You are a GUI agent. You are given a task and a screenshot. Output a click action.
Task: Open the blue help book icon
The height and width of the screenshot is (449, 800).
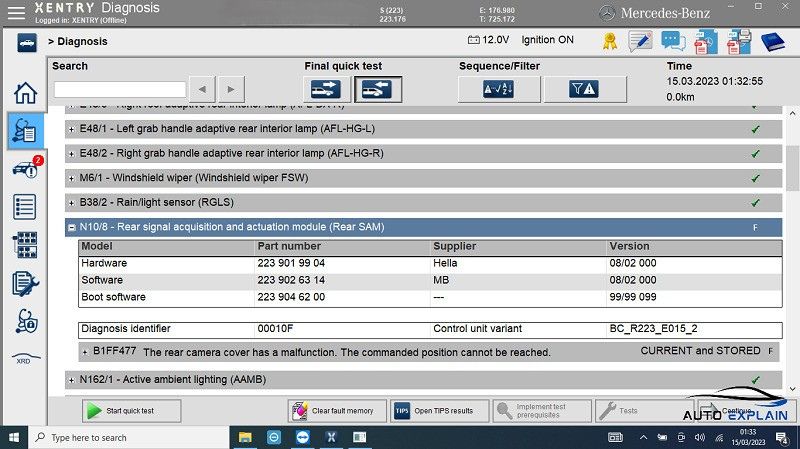tap(772, 42)
